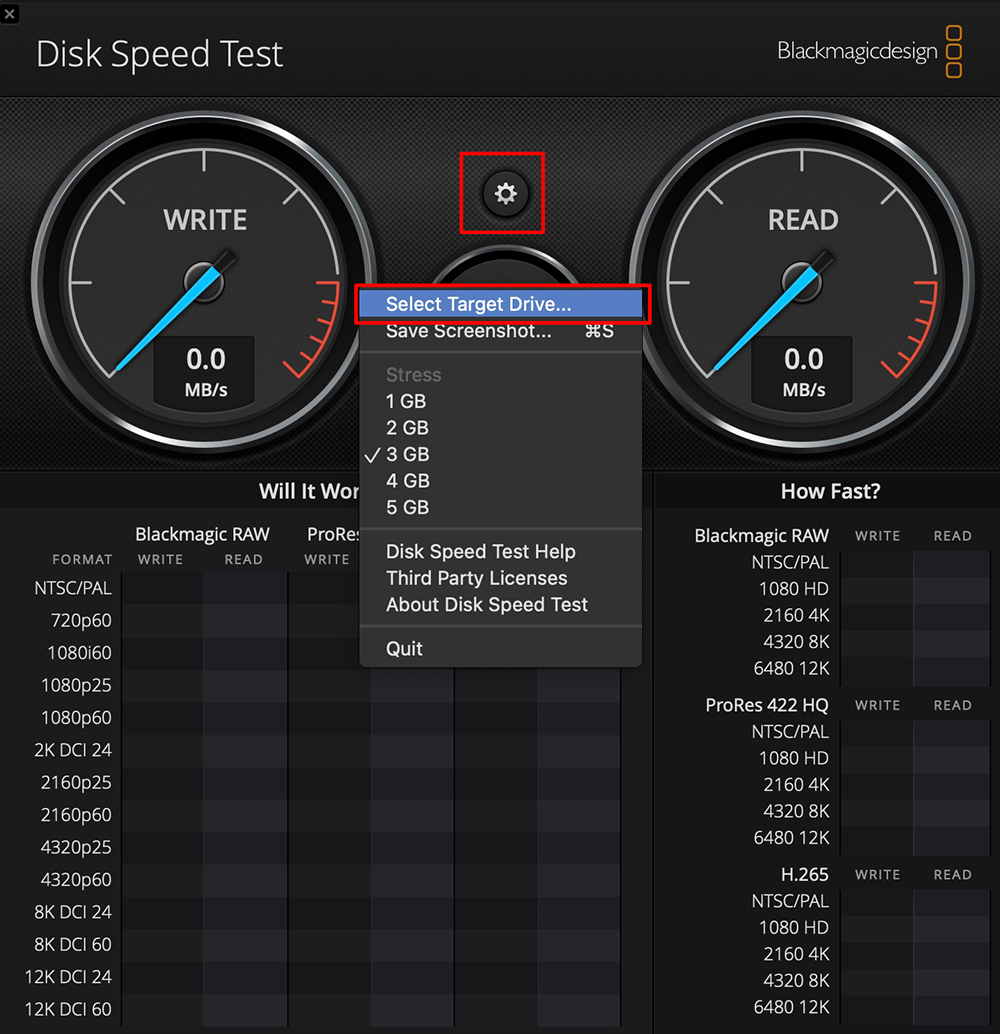1000x1034 pixels.
Task: Click the 1080p60 format row label
Action: 76,717
